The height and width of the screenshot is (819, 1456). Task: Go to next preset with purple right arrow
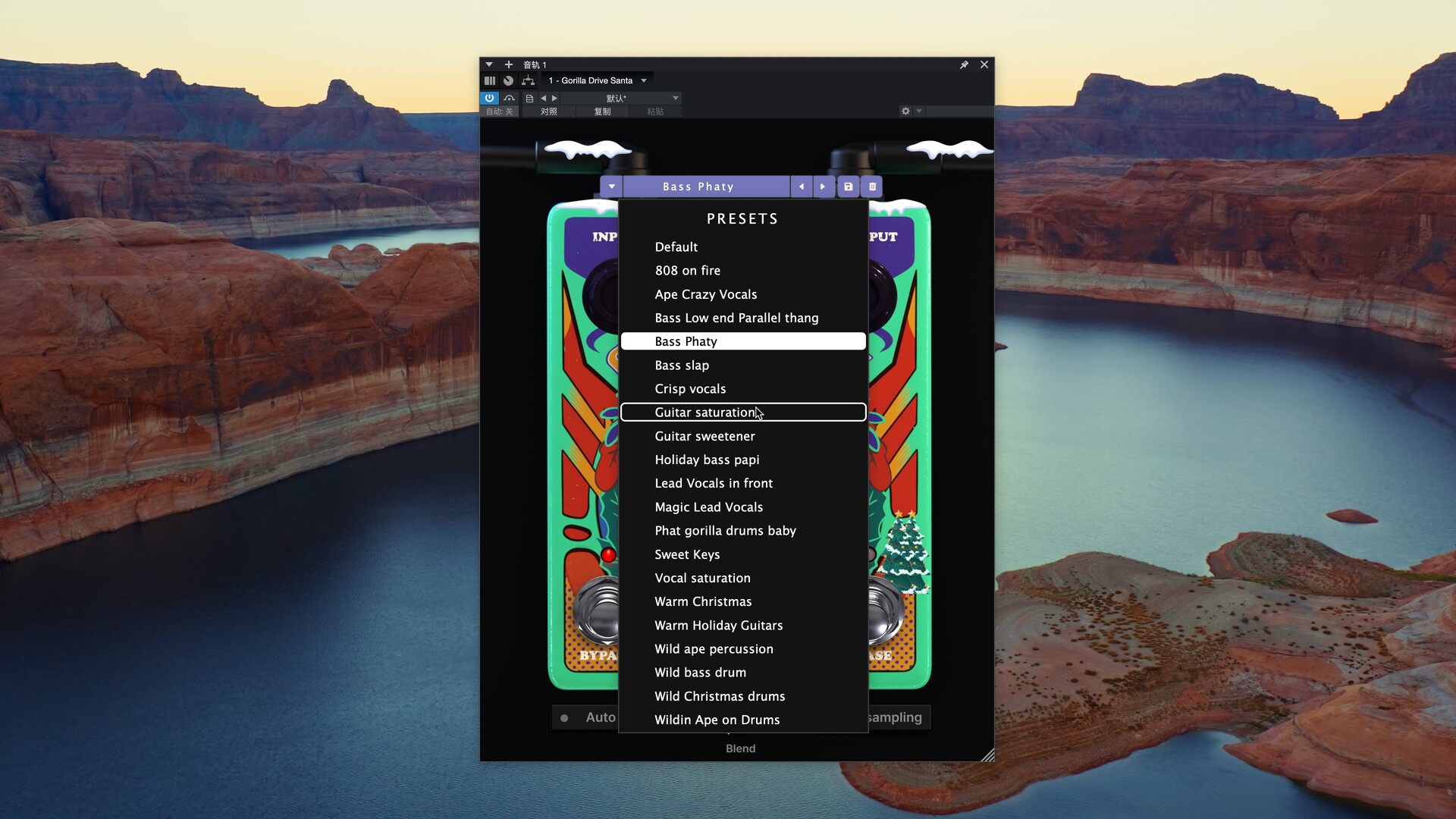point(823,187)
